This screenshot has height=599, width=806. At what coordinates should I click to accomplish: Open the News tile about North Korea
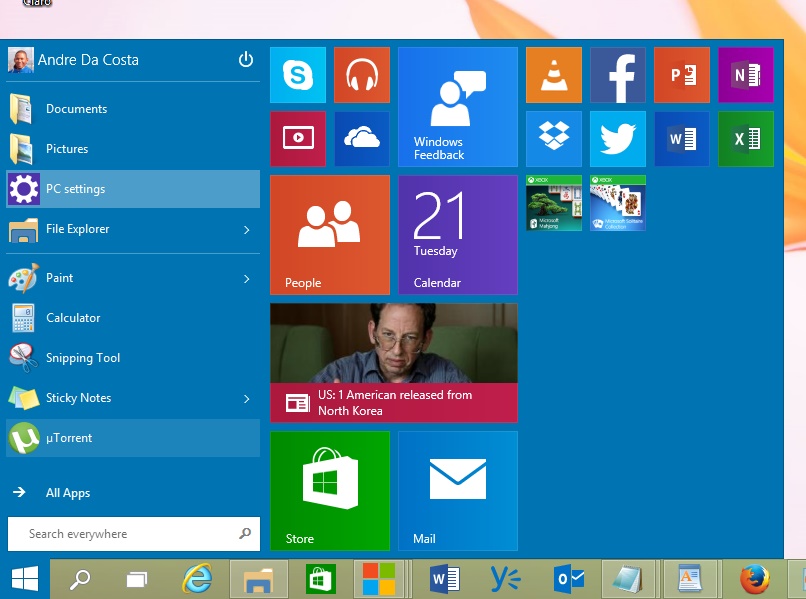pyautogui.click(x=394, y=363)
